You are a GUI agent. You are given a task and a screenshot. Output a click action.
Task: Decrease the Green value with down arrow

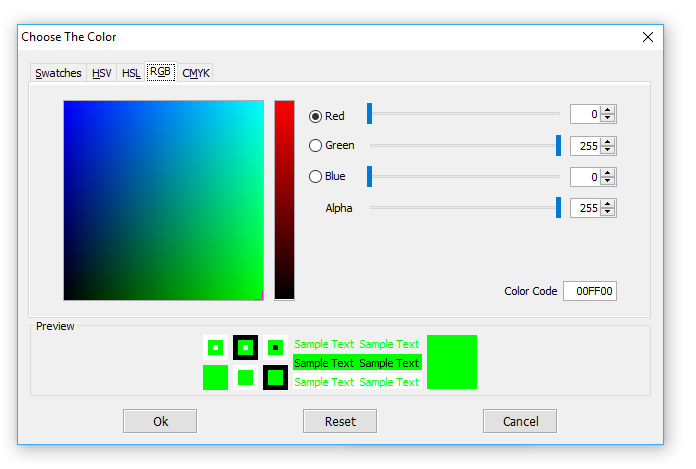click(608, 150)
